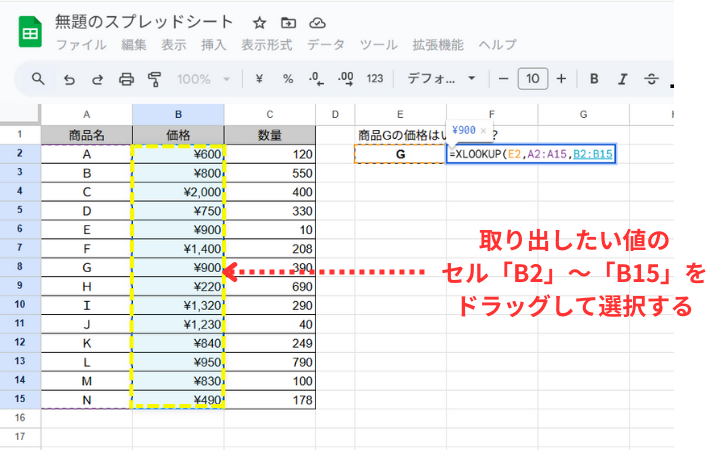Redo the last undone action
This screenshot has width=720, height=450.
click(97, 79)
